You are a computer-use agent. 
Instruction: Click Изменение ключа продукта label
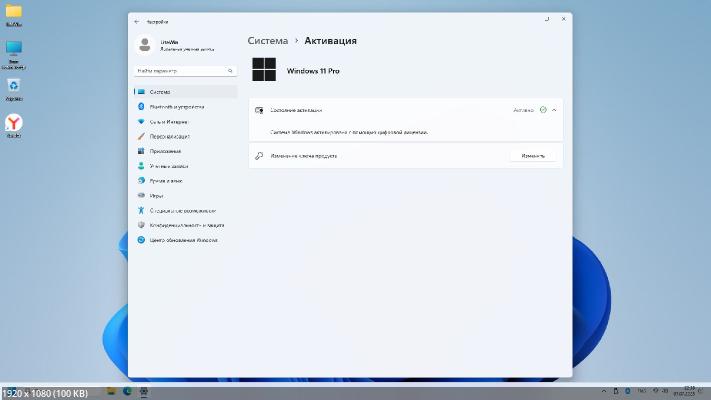click(304, 156)
